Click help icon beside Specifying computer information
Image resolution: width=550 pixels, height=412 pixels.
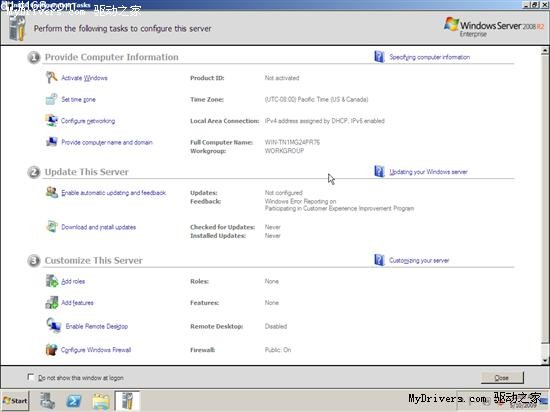click(379, 56)
